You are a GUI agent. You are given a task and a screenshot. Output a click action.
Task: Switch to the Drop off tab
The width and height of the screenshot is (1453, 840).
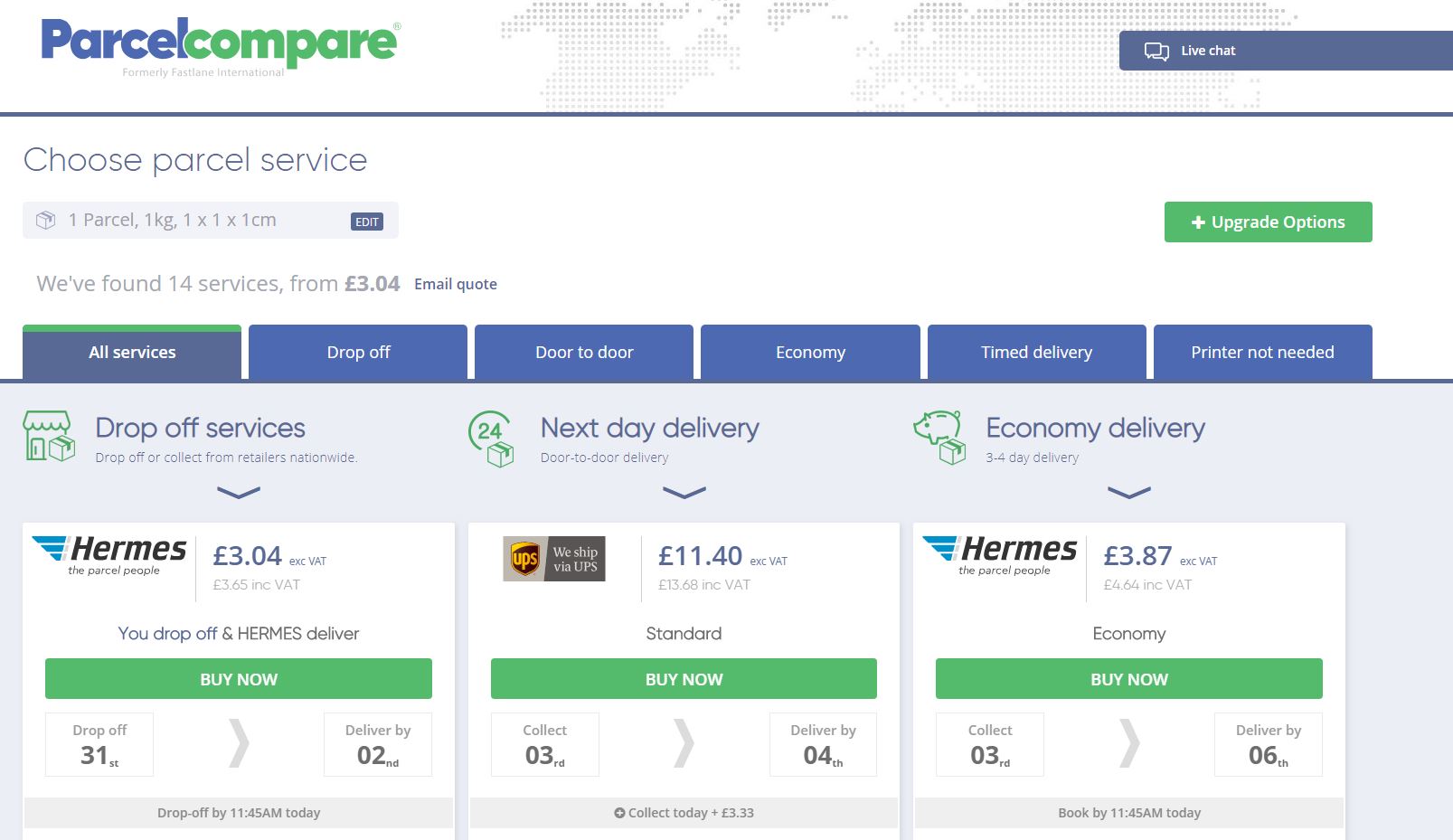coord(358,353)
